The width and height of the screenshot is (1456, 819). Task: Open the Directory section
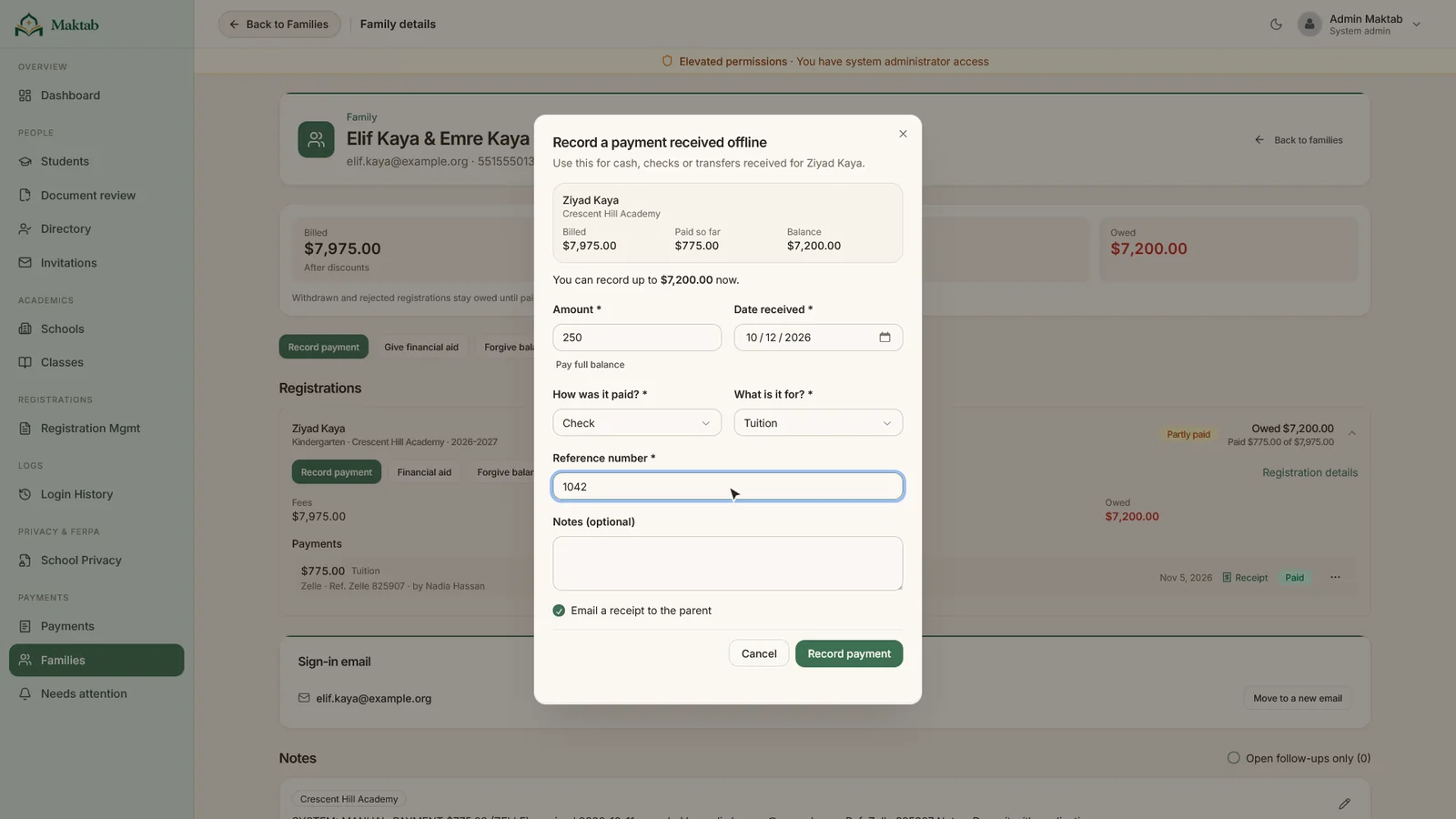pyautogui.click(x=96, y=229)
